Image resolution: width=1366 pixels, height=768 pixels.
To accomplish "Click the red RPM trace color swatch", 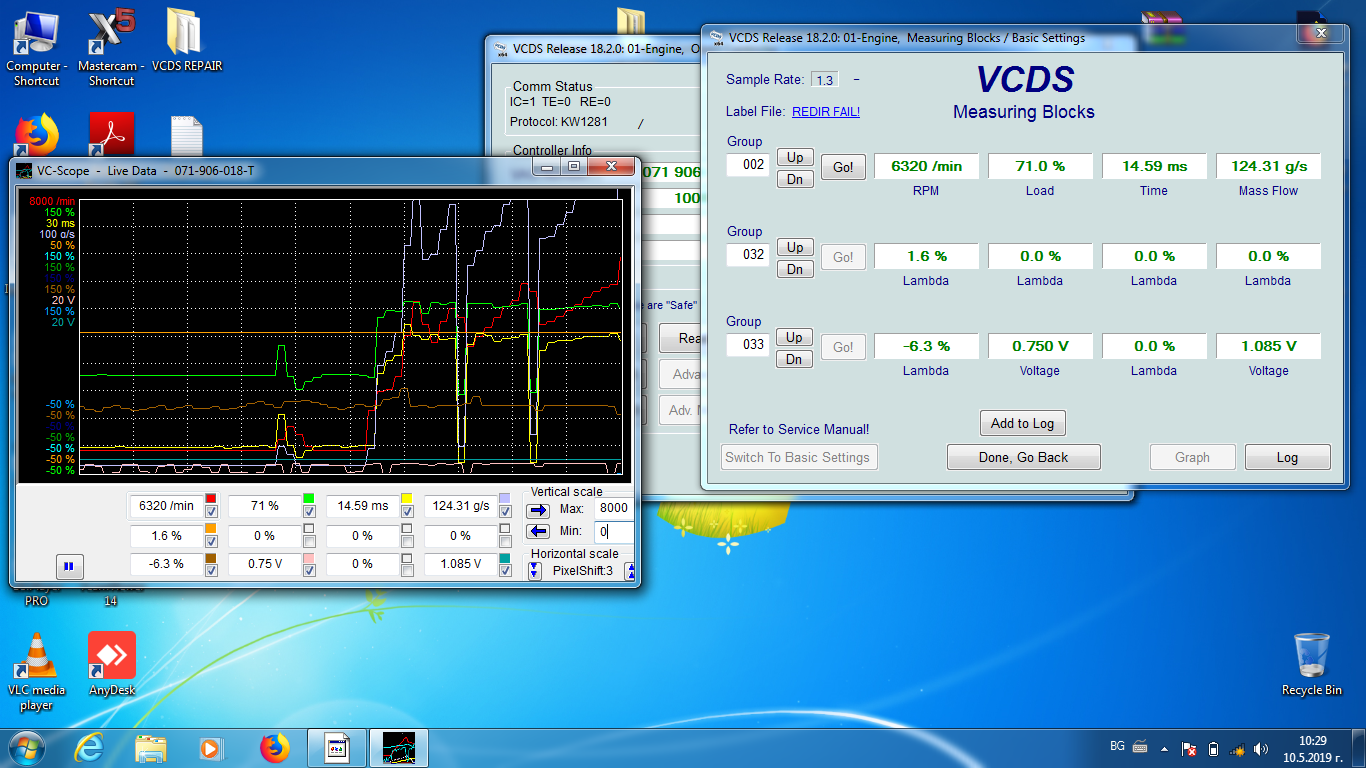I will coord(211,498).
